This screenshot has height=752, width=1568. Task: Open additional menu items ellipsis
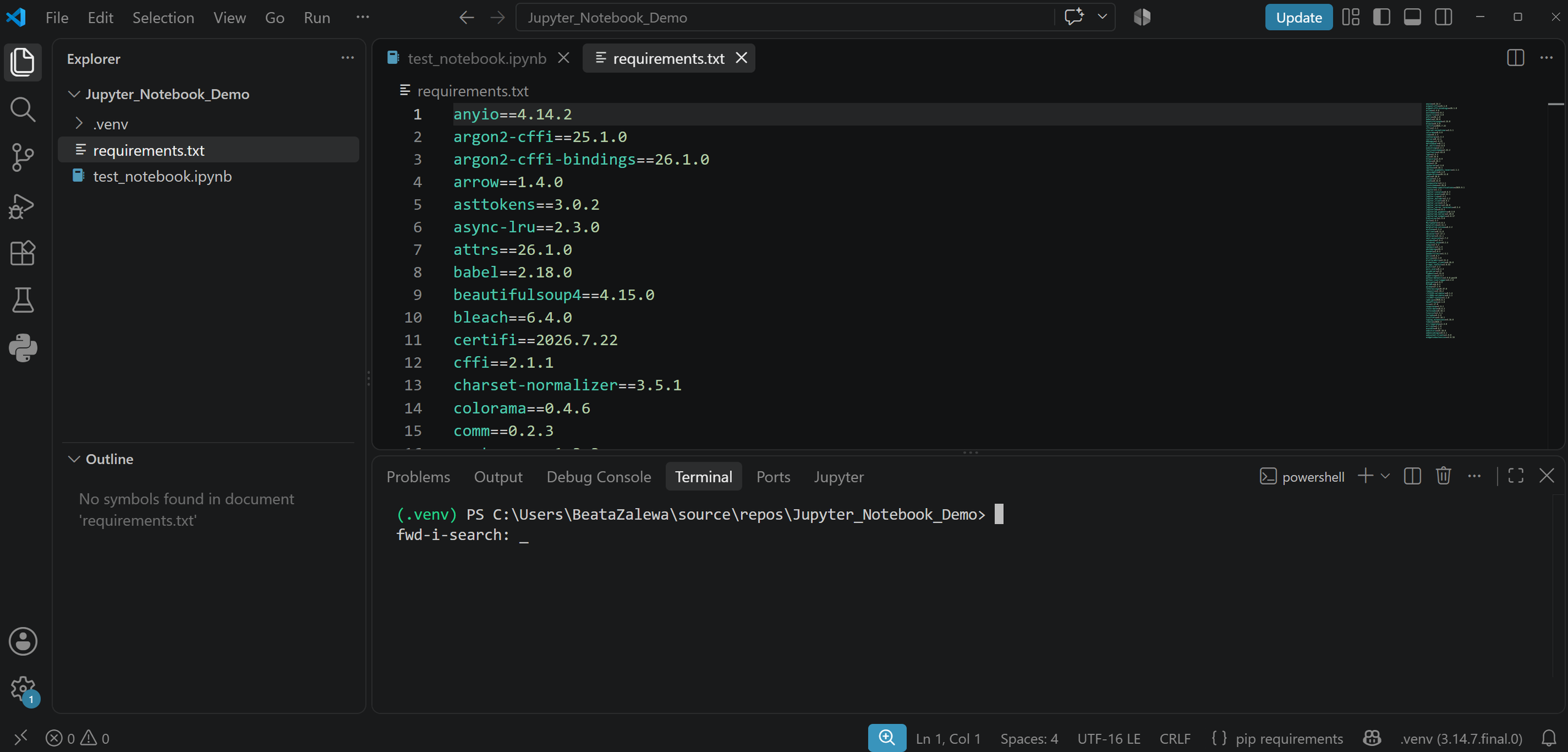click(363, 17)
